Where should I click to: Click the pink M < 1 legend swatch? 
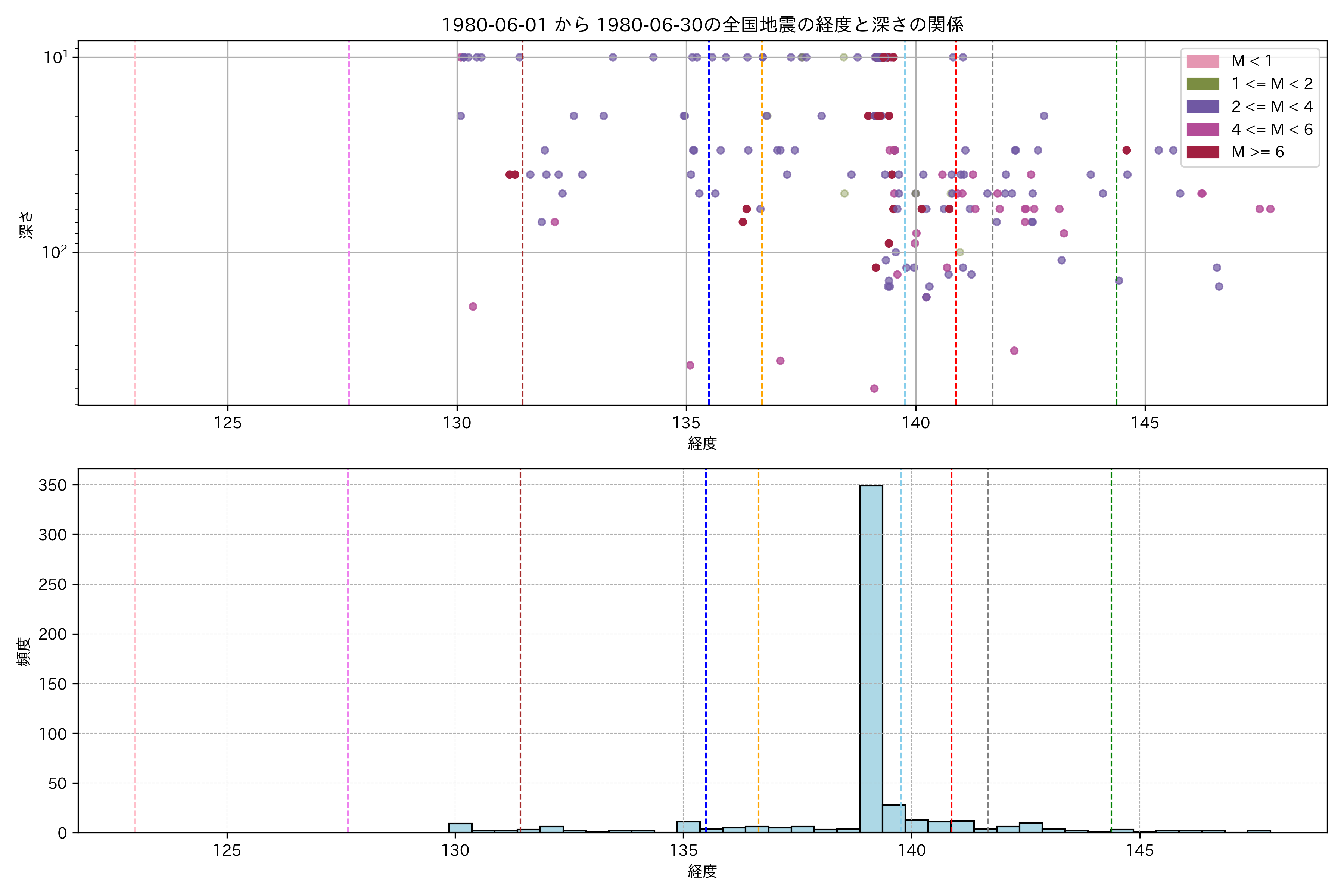coord(1202,61)
